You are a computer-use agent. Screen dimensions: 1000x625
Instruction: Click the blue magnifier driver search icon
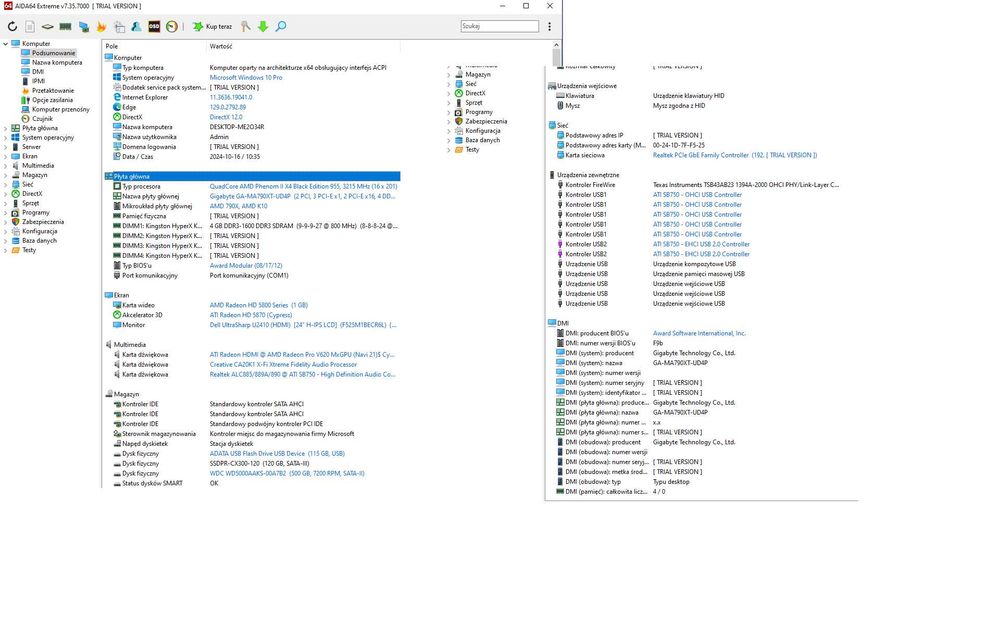click(x=281, y=26)
